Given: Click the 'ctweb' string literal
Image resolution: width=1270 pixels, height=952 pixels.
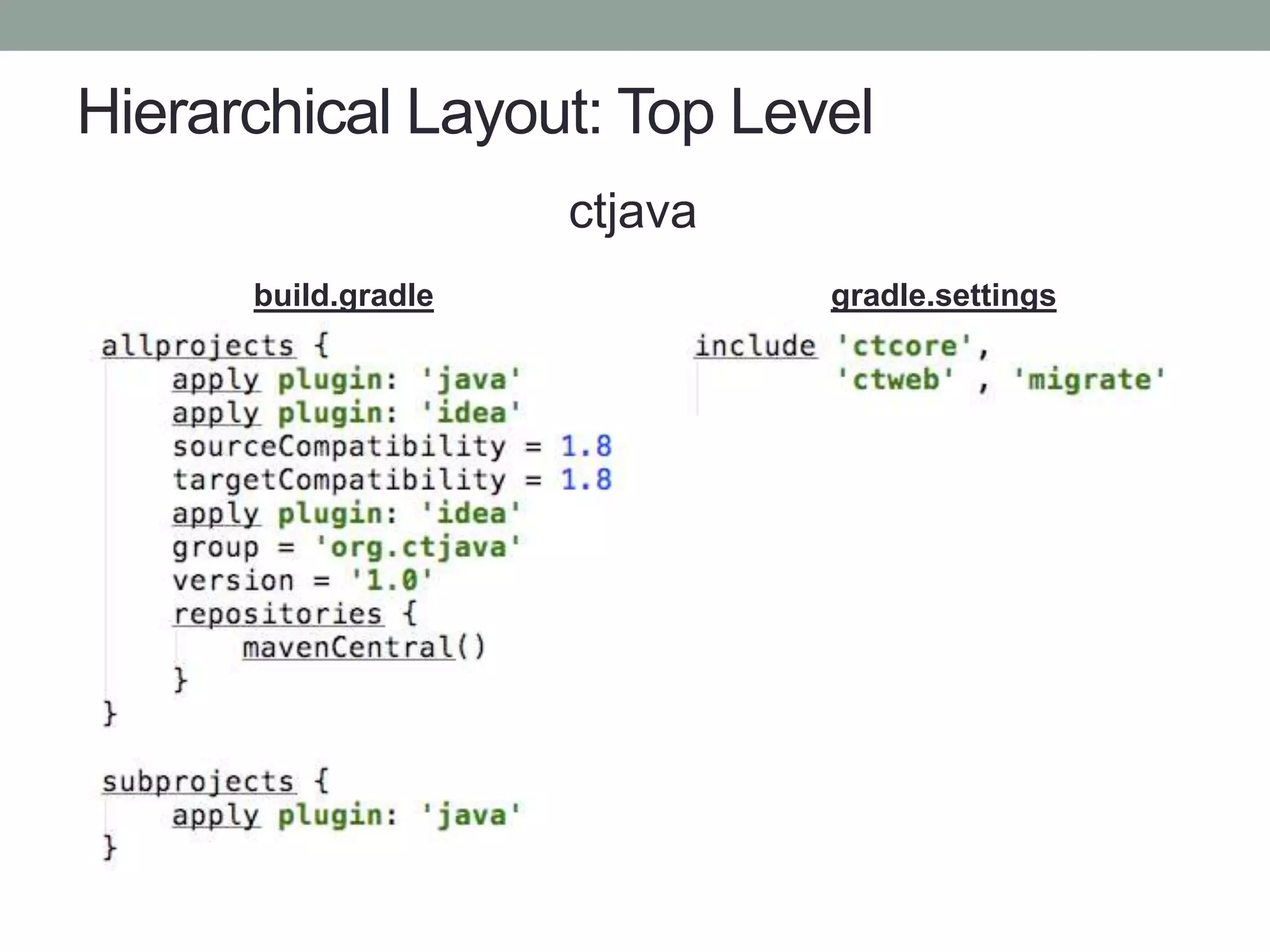Looking at the screenshot, I should click(x=895, y=379).
